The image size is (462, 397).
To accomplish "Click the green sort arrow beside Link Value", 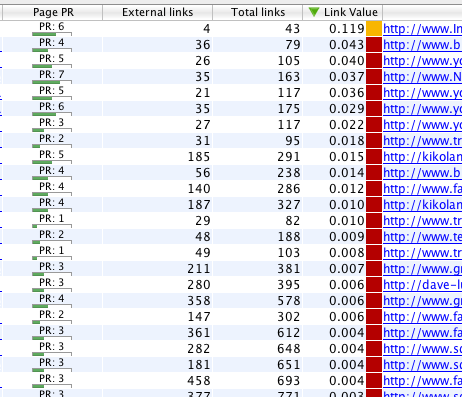I will (x=314, y=12).
